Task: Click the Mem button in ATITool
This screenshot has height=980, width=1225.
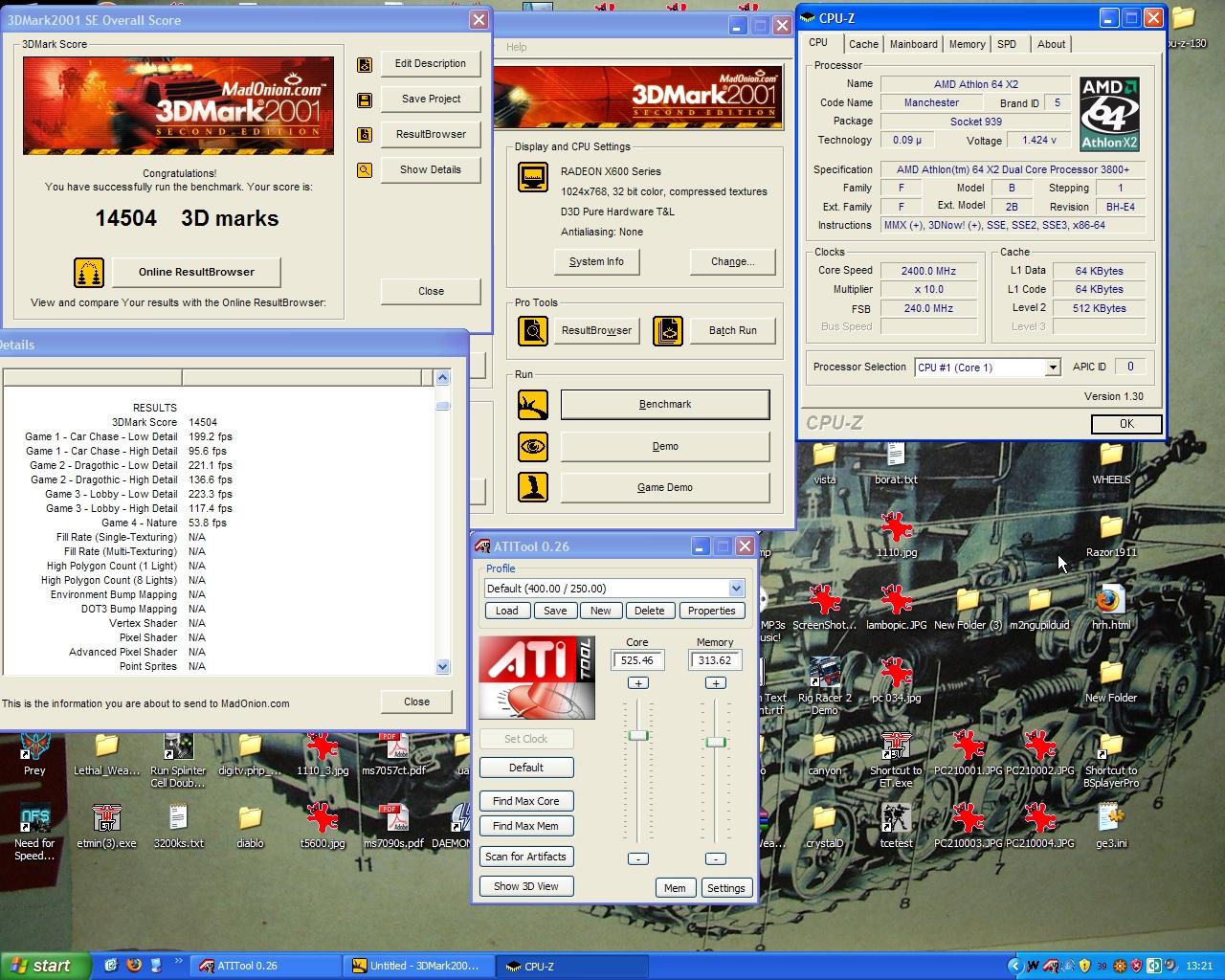Action: click(675, 888)
